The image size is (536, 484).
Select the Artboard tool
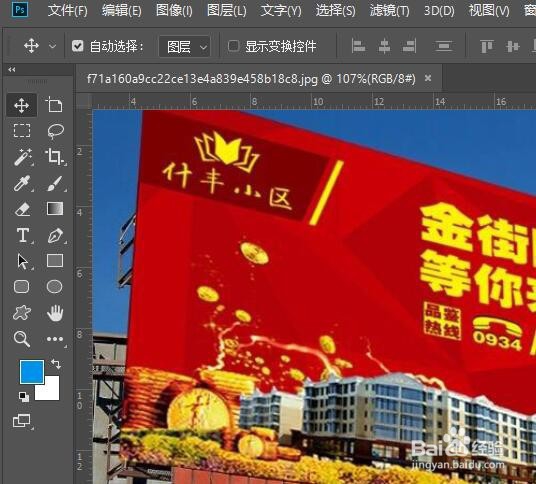(x=55, y=105)
